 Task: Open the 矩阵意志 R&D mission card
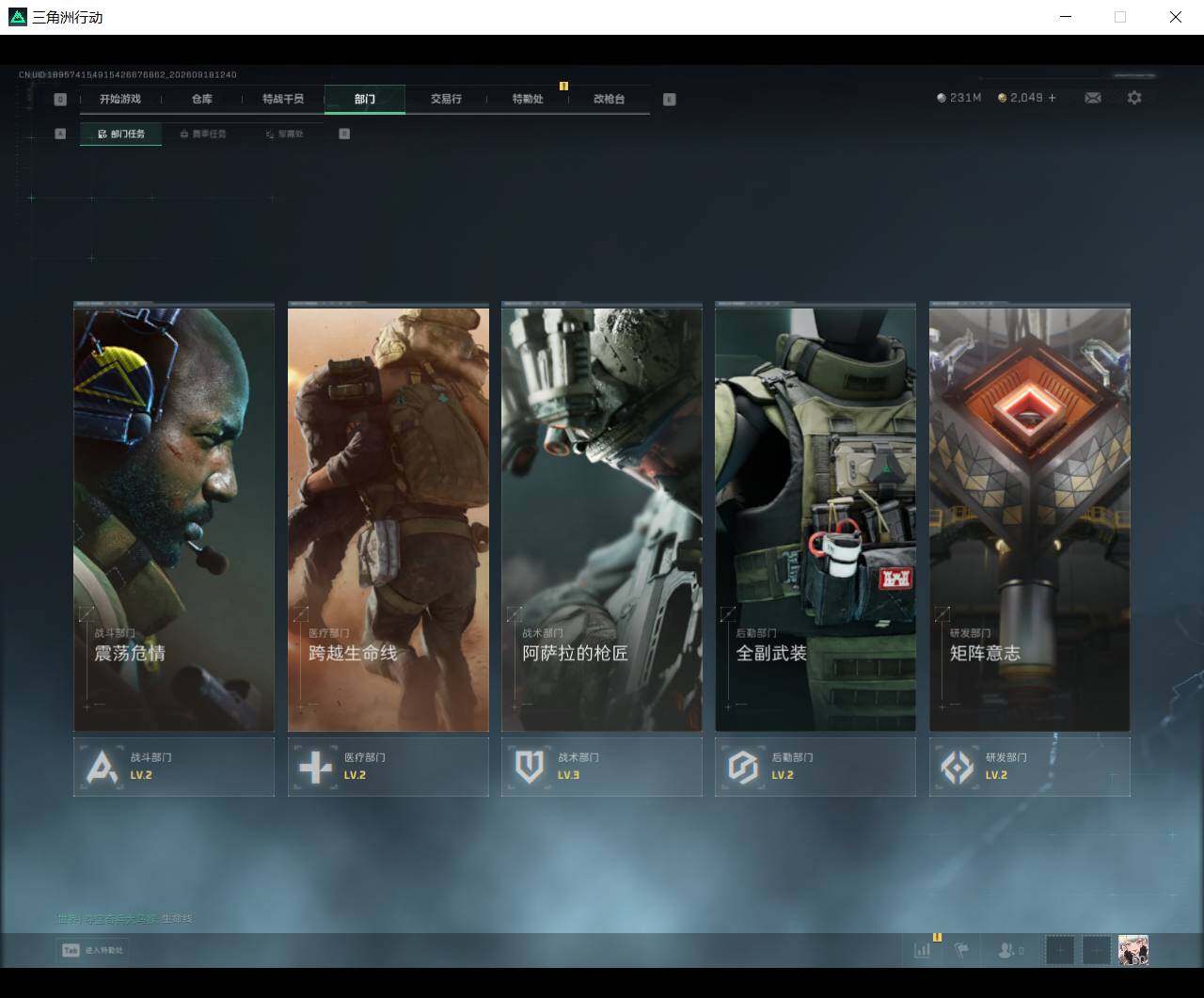[1030, 517]
